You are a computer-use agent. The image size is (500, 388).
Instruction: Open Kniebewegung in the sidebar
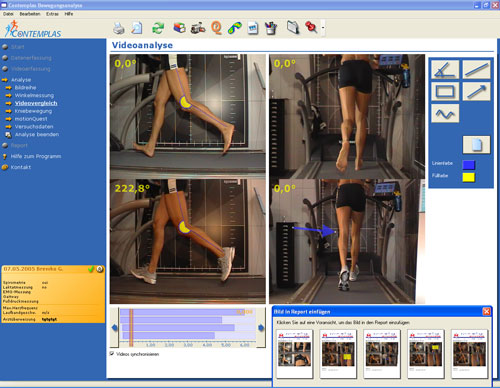[33, 111]
